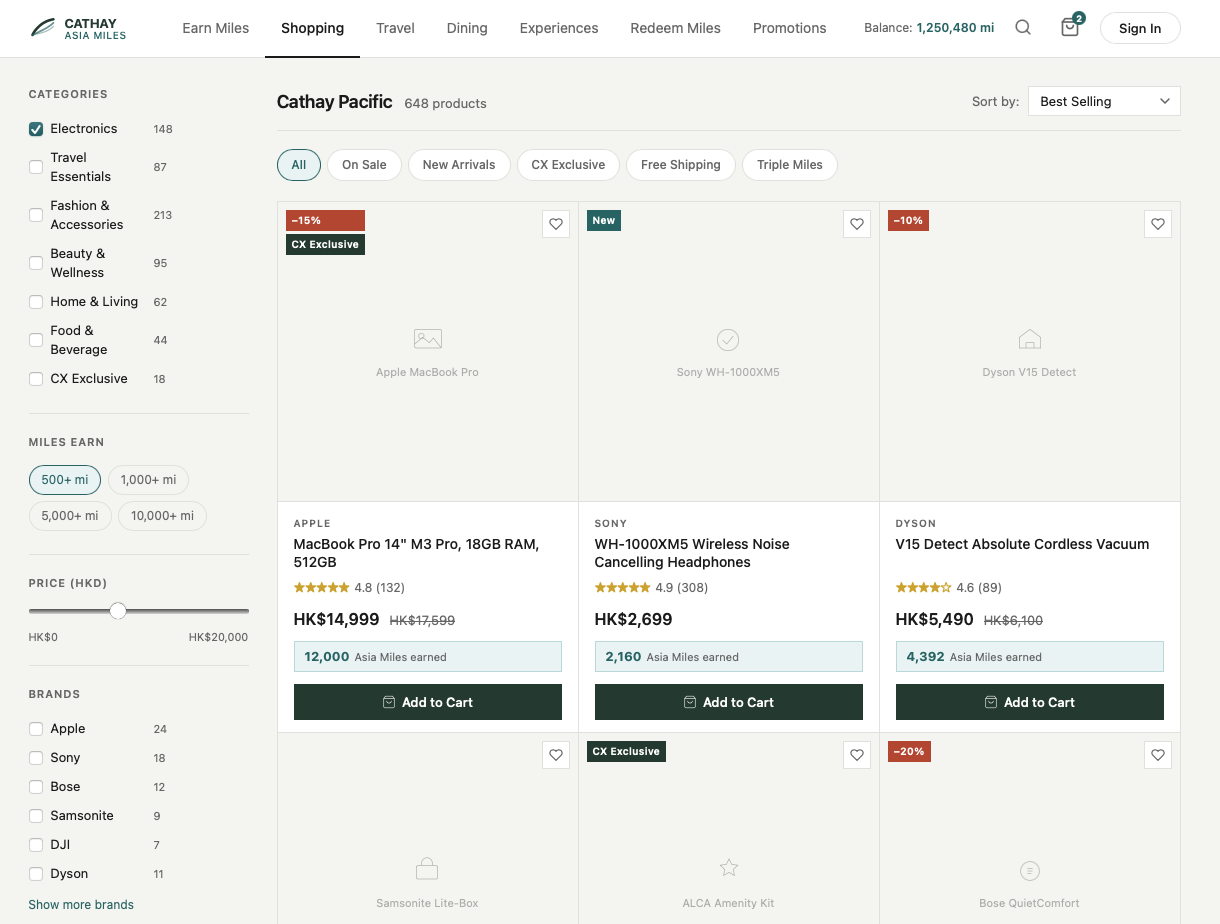Open the Experiences nav item
The width and height of the screenshot is (1220, 924).
click(559, 28)
